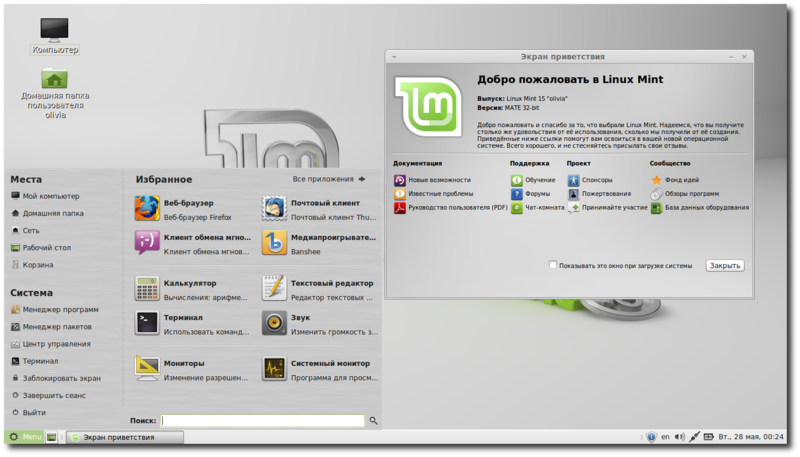Launch the Thunderbird mail client icon
800x457 pixels.
click(274, 209)
